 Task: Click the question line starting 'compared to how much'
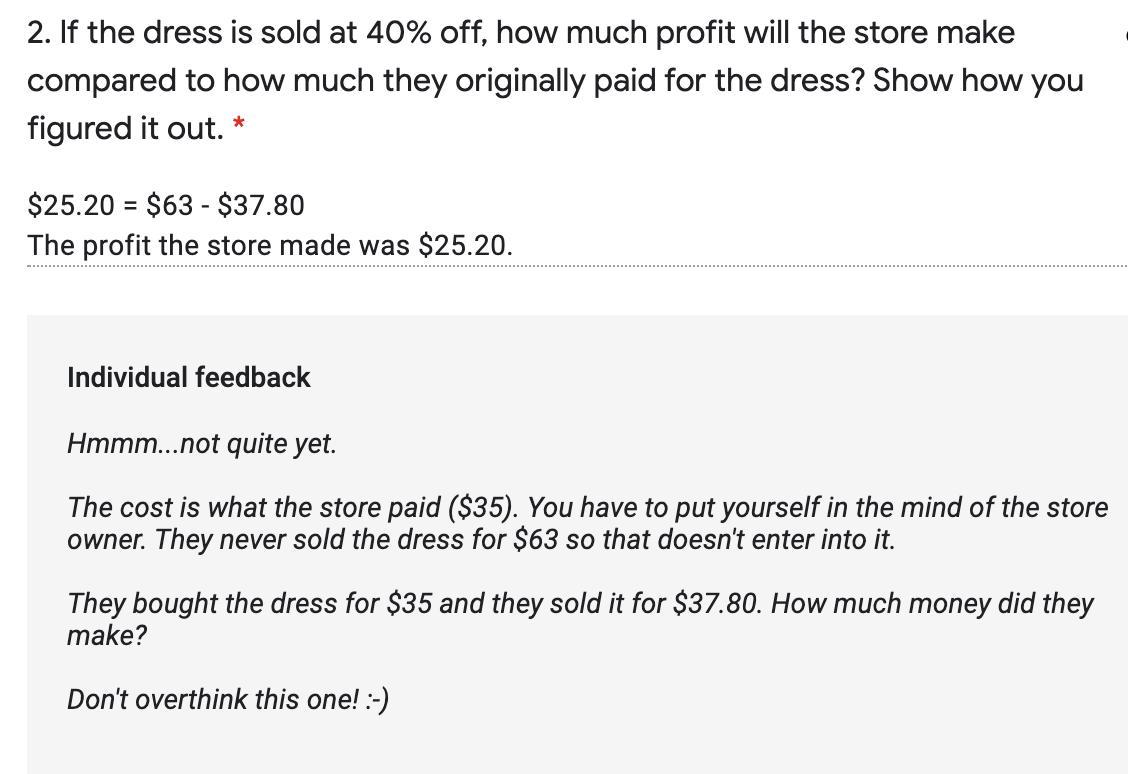[x=554, y=81]
